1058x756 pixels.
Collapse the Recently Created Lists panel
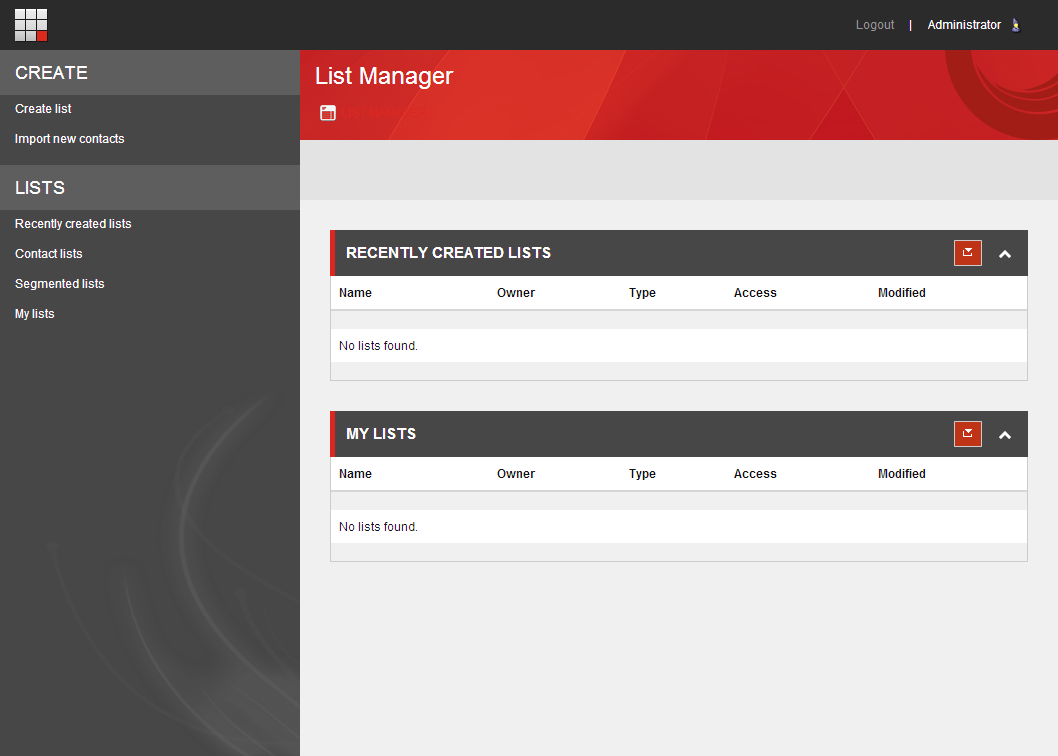click(1005, 254)
